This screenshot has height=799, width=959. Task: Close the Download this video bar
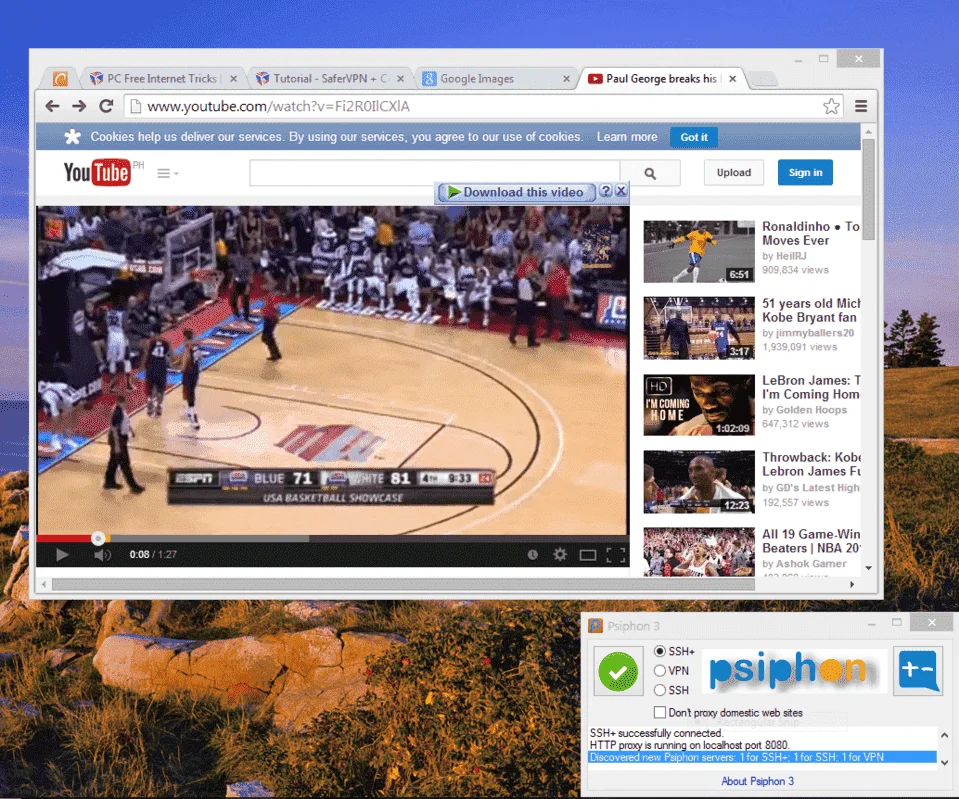(x=621, y=190)
